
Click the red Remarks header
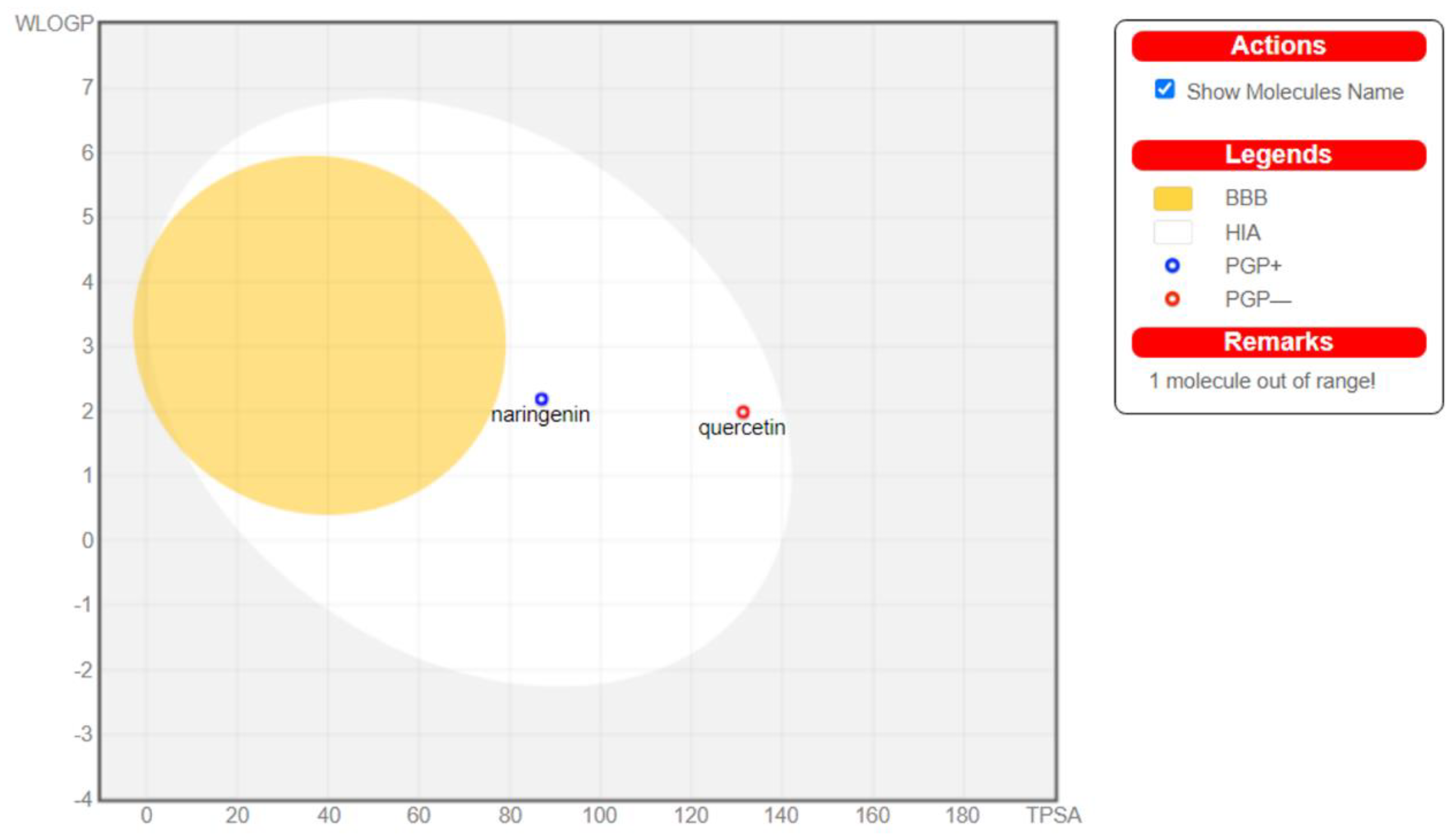click(x=1278, y=342)
